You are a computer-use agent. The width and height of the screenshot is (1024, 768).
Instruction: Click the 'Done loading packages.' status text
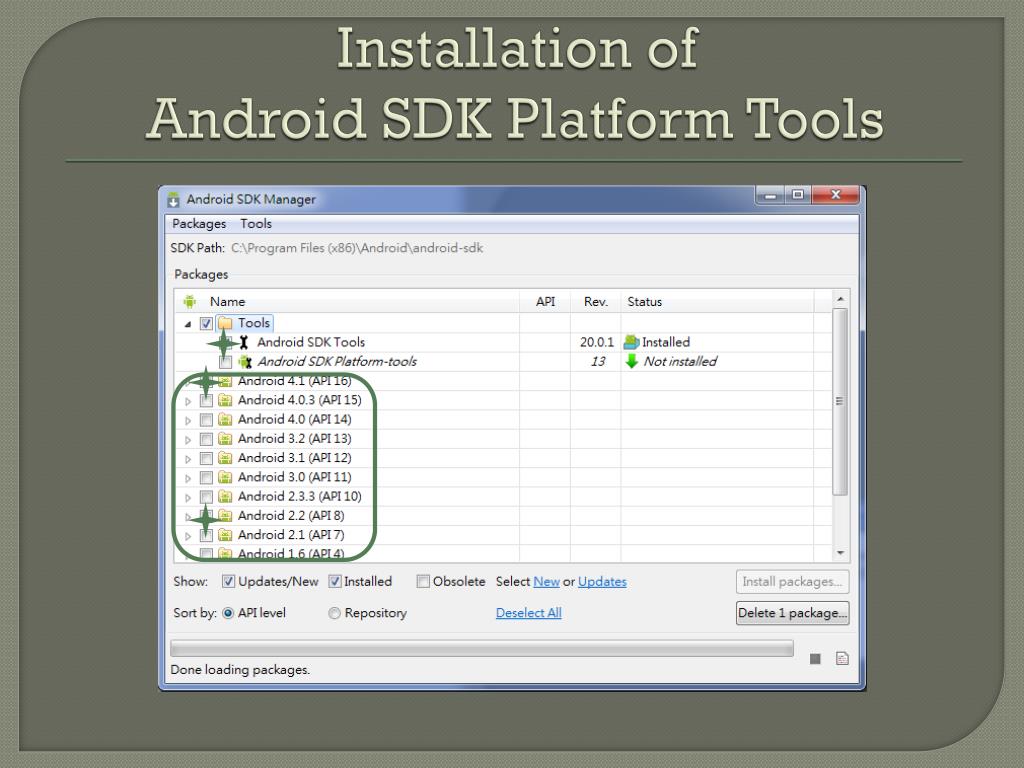click(x=240, y=670)
